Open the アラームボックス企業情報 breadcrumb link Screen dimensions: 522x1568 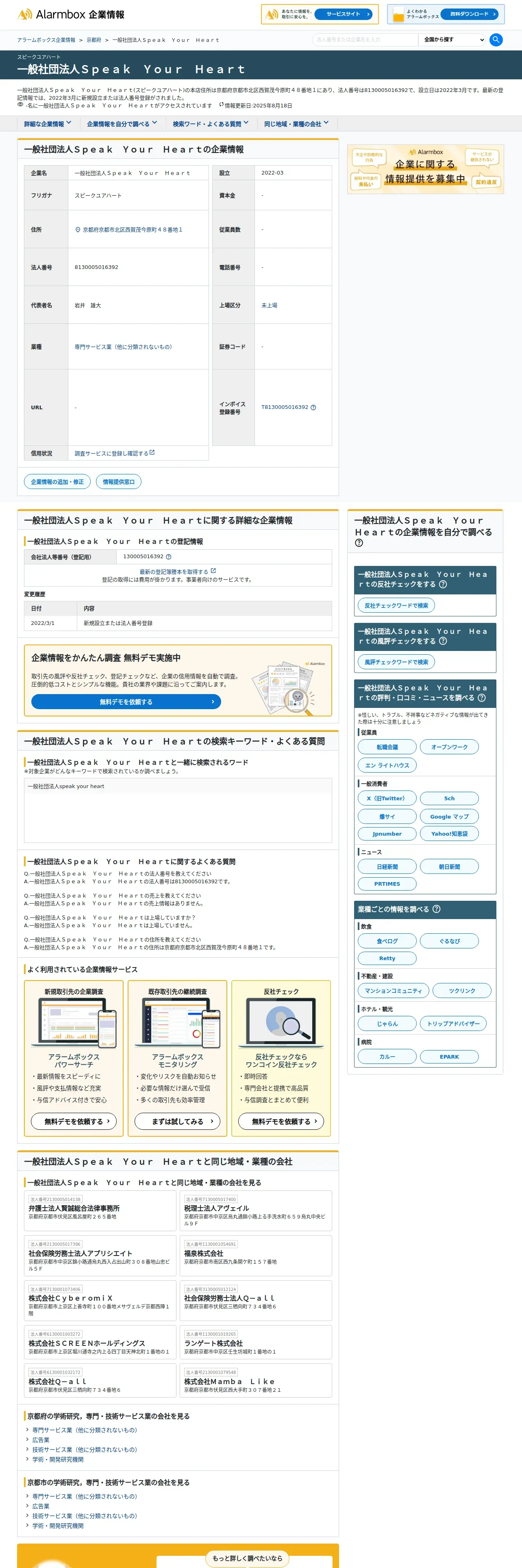pos(46,40)
